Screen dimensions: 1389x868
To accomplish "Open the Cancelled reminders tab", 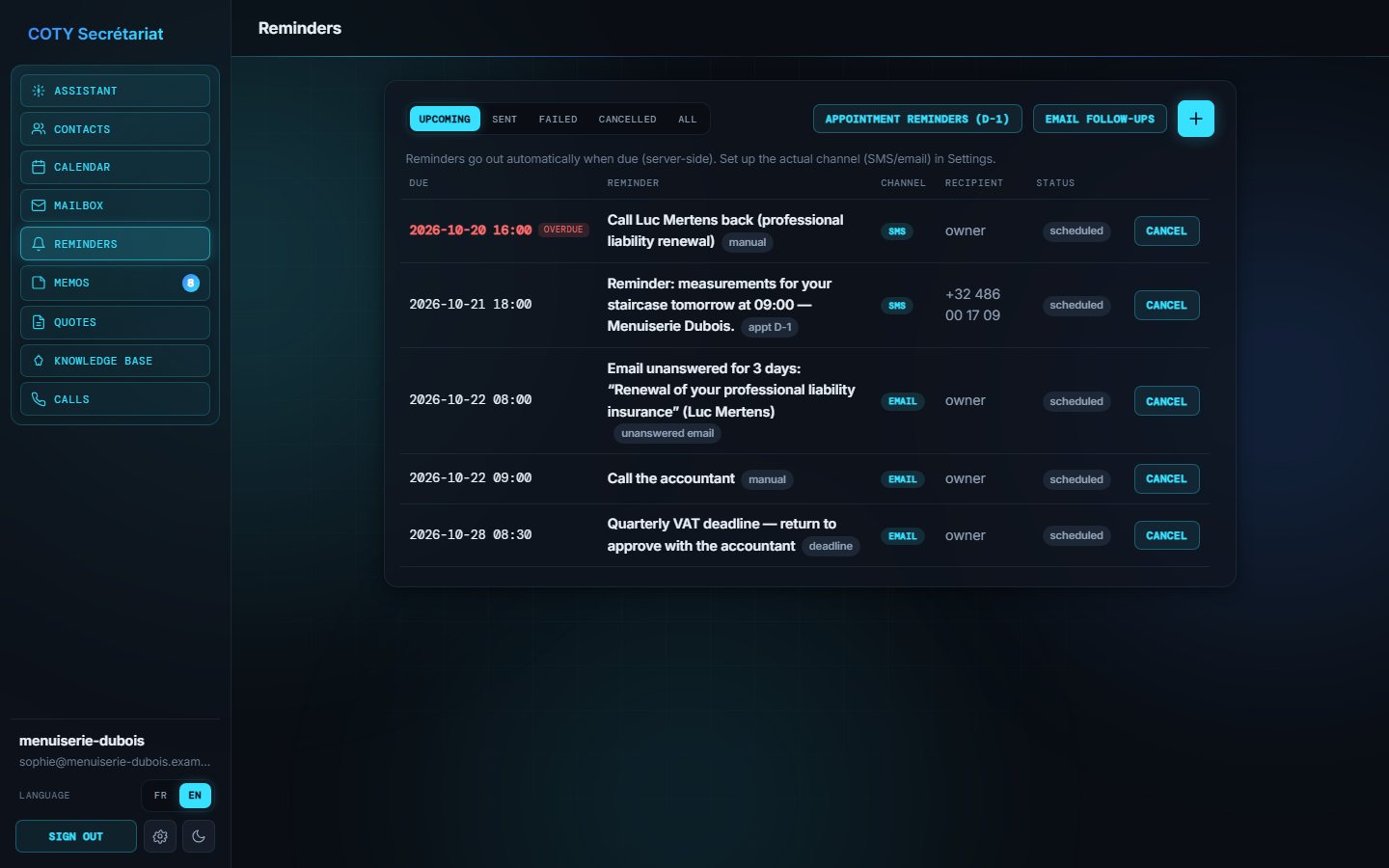I will point(627,119).
